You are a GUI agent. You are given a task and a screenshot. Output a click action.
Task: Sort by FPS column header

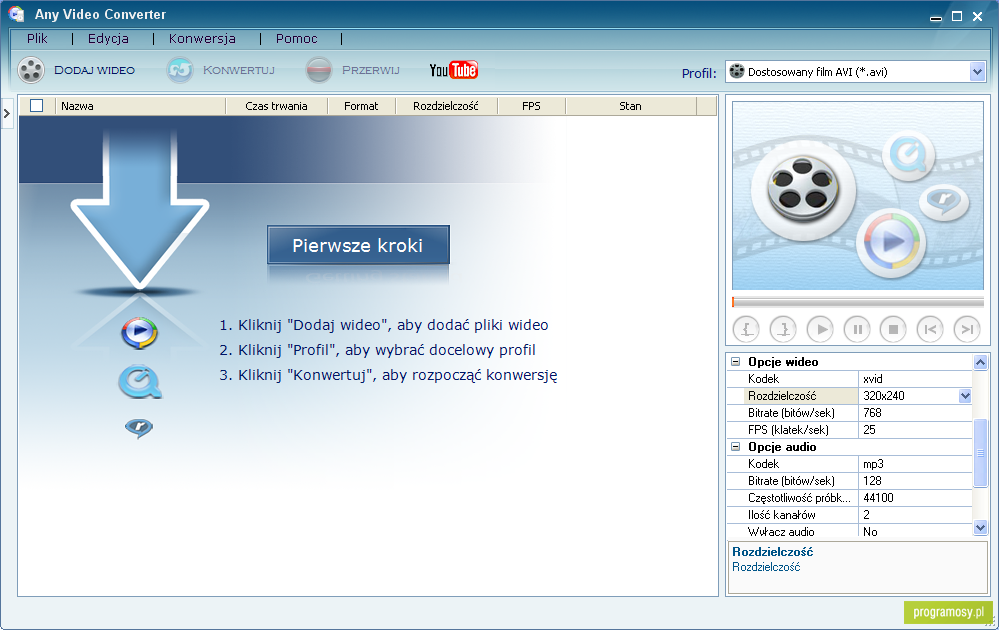coord(531,106)
